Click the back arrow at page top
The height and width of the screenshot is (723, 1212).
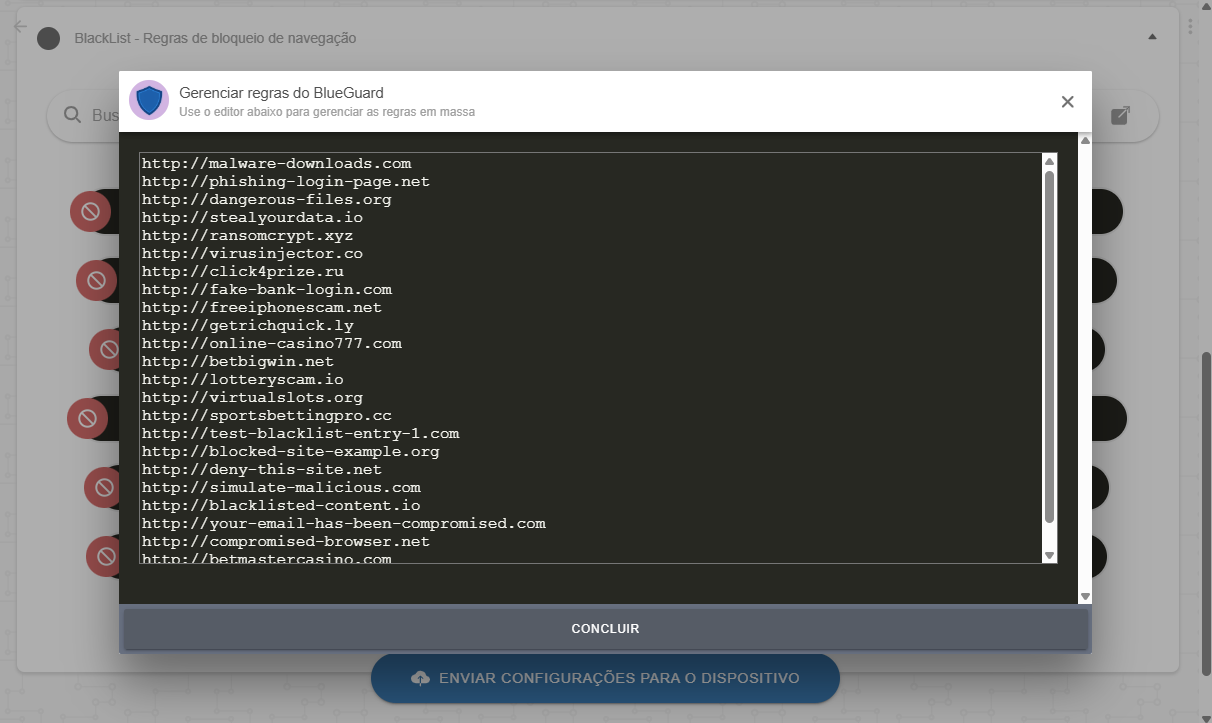(20, 26)
